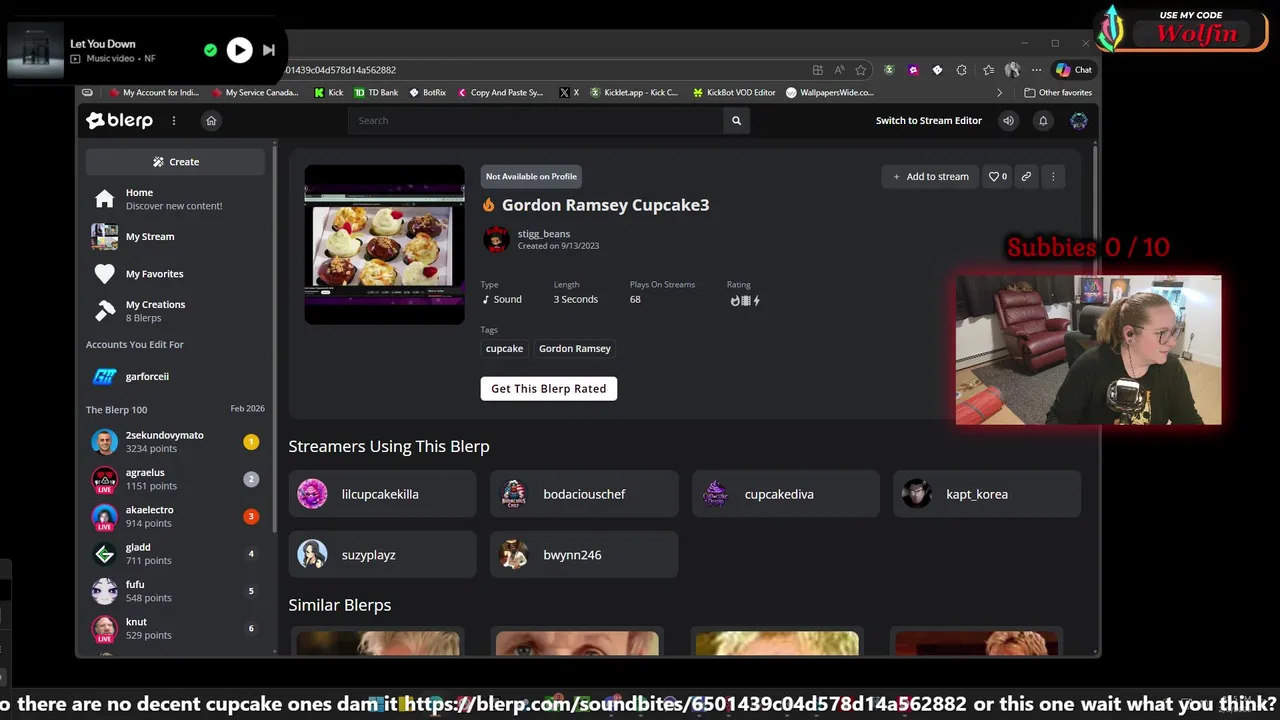Screen dimensions: 1280x720
Task: Click stigg_beans avatar image
Action: coord(496,239)
